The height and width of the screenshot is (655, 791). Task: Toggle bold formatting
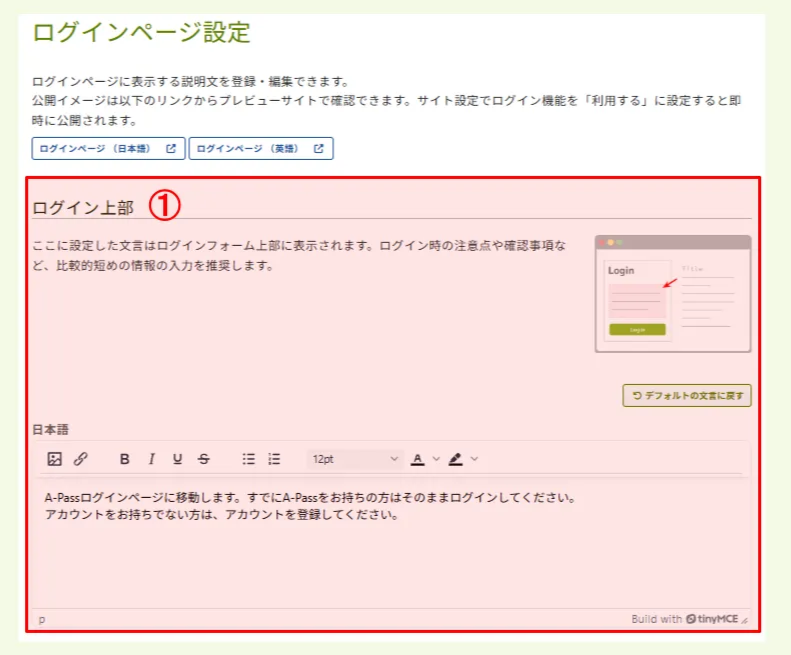(125, 459)
